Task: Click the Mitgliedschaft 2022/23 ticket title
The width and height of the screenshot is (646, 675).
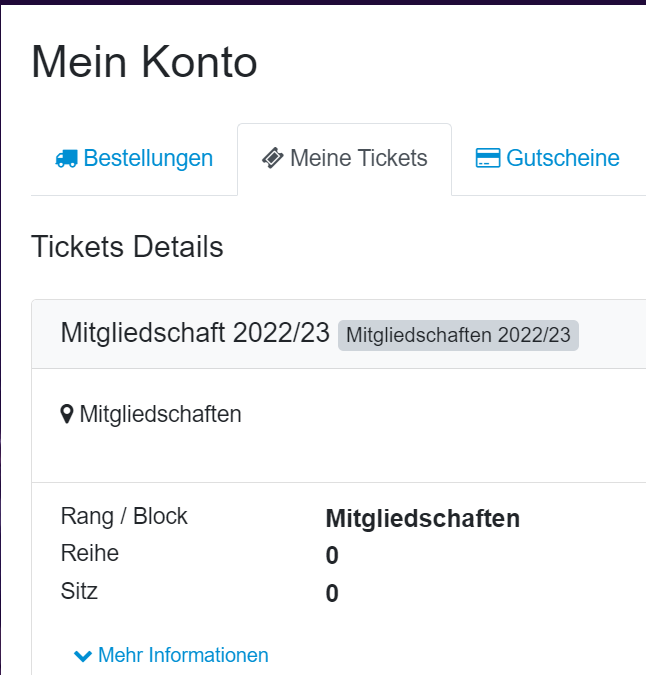Action: (195, 333)
